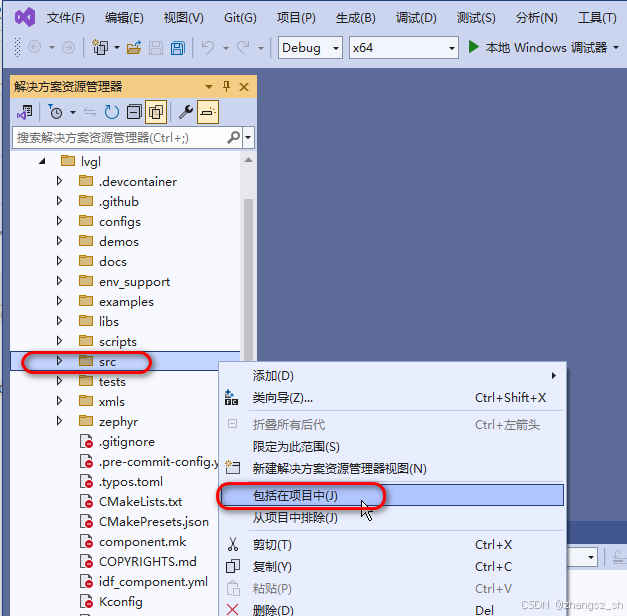This screenshot has height=616, width=627.
Task: Close the Solution Explorer panel
Action: pos(244,87)
